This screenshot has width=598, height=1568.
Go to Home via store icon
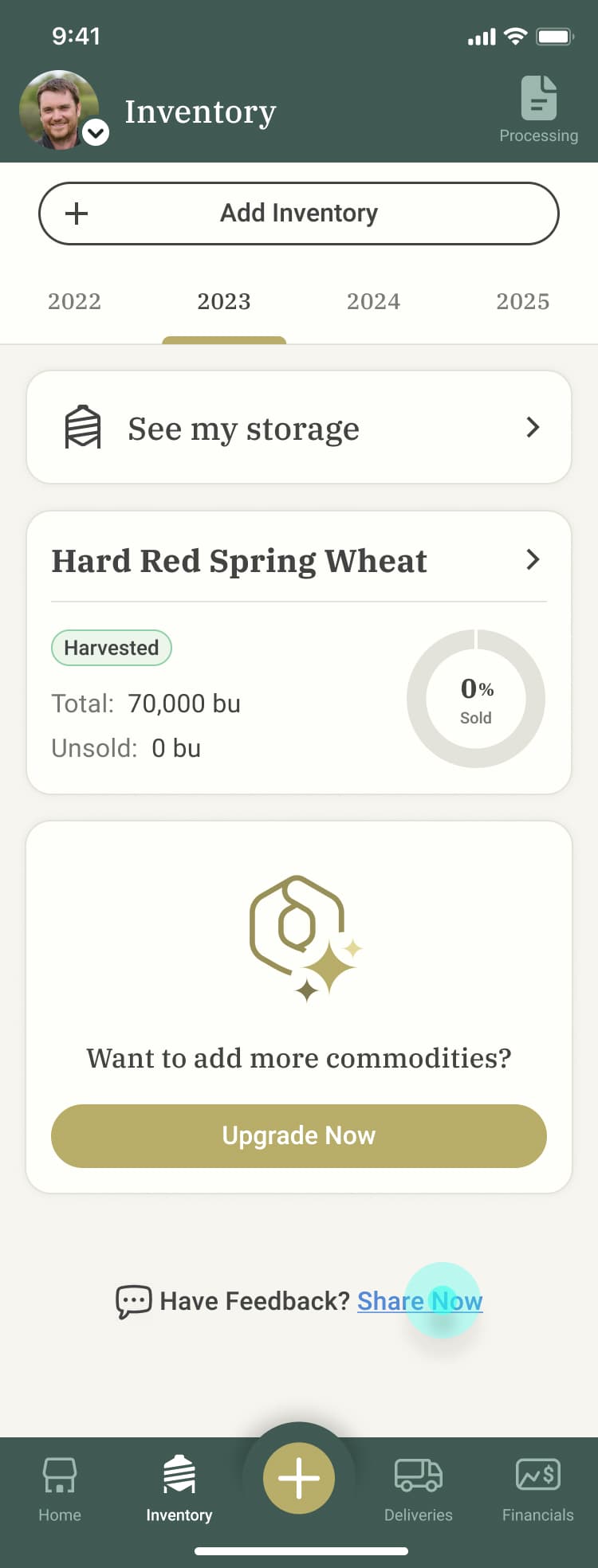(60, 1476)
